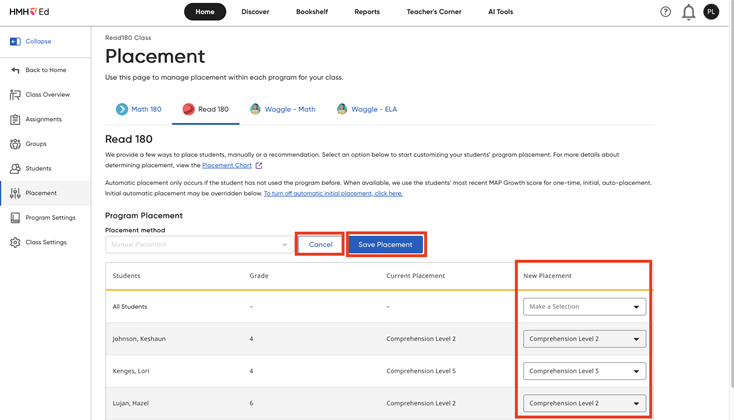This screenshot has width=734, height=420.
Task: Click the Collapse sidebar label
Action: tap(38, 41)
